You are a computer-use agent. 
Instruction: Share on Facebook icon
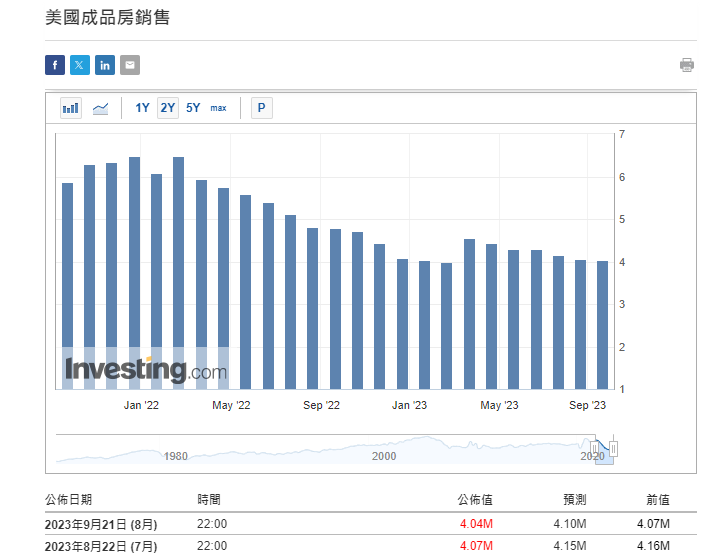55,65
